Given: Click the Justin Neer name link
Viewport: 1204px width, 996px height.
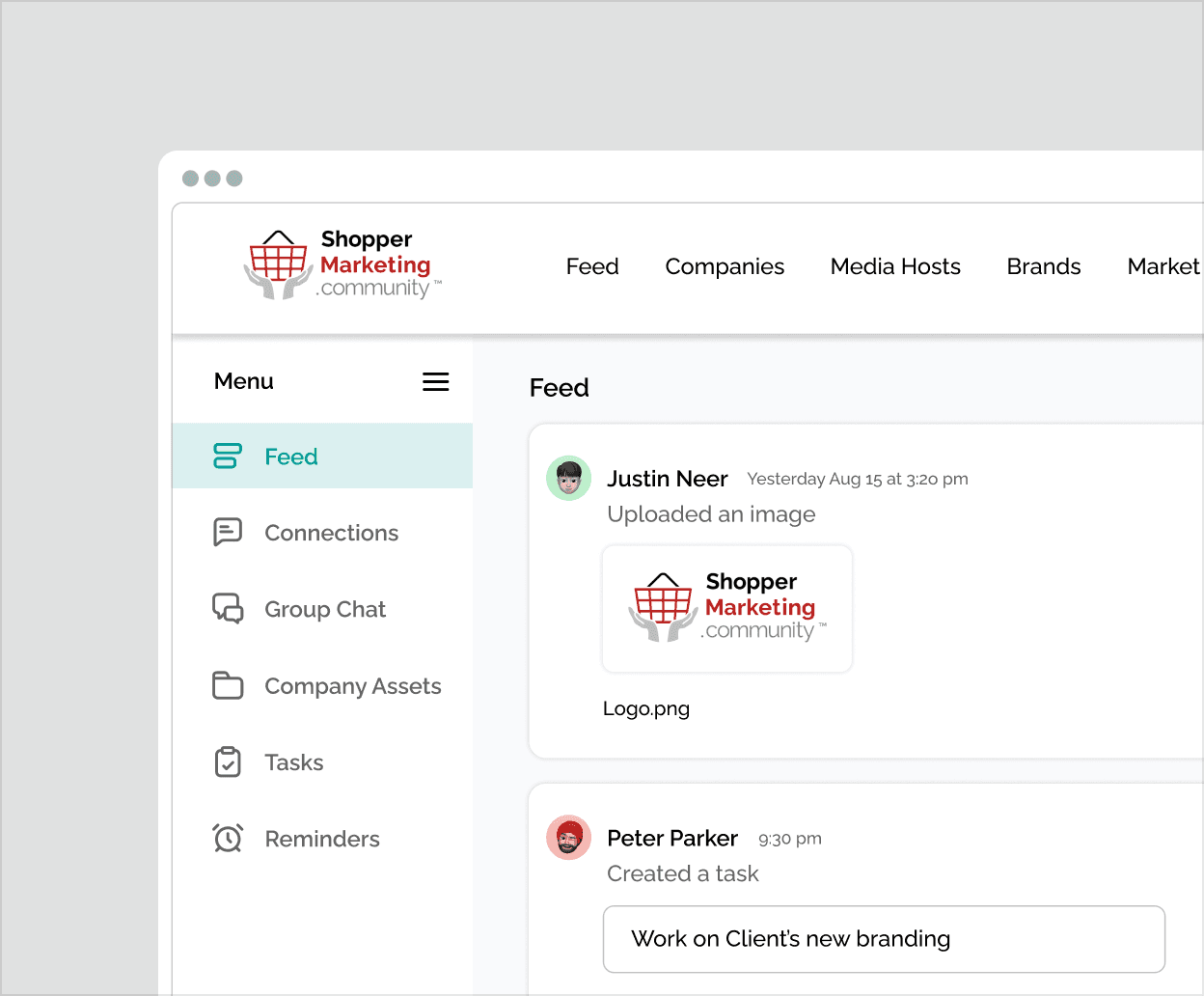Looking at the screenshot, I should (668, 479).
